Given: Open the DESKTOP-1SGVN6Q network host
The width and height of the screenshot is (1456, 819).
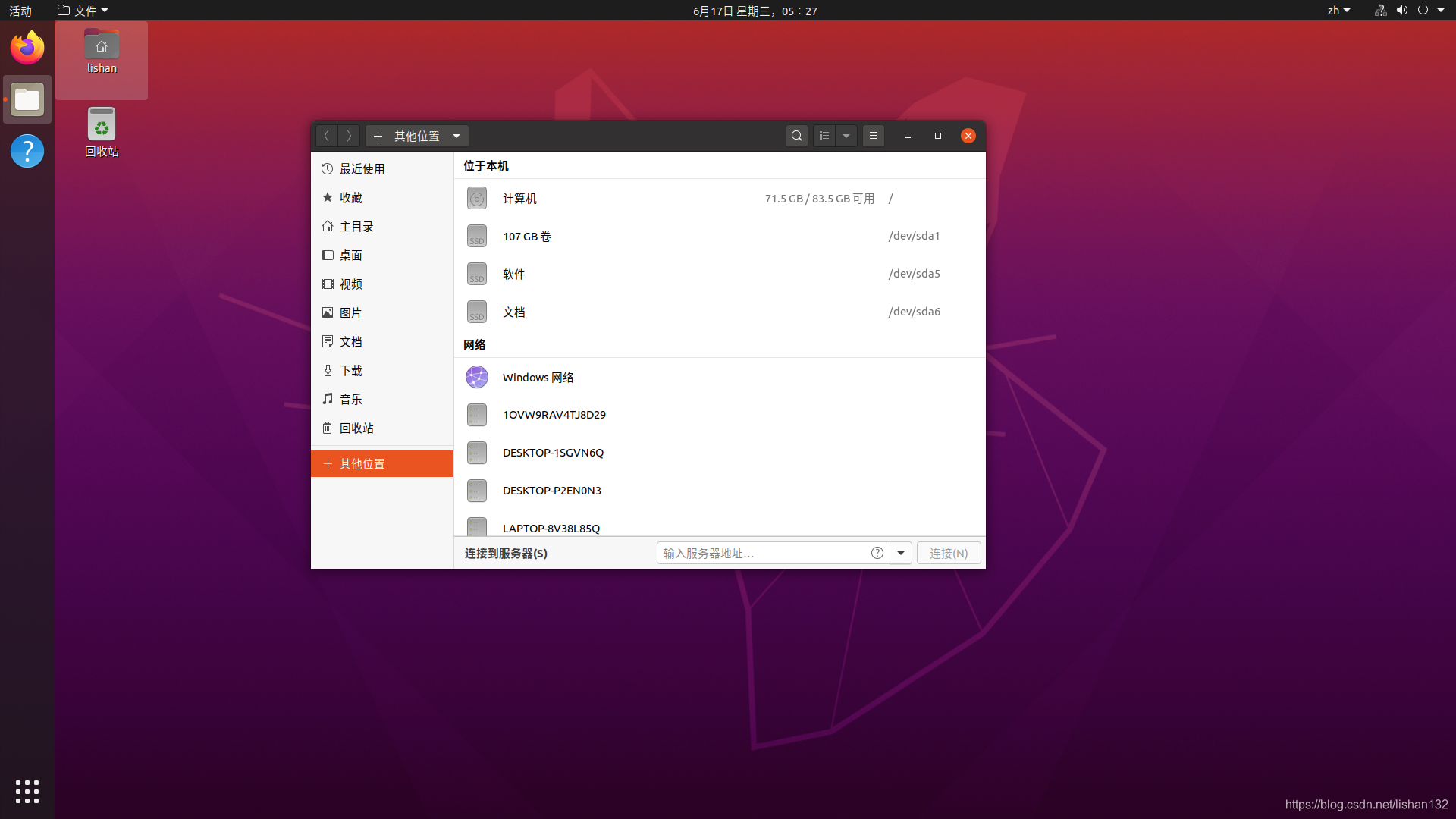Looking at the screenshot, I should pyautogui.click(x=553, y=453).
